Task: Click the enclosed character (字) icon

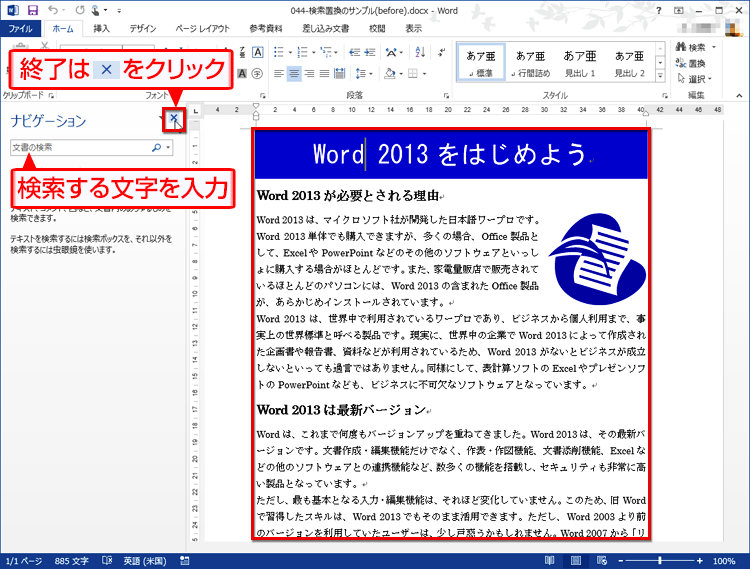Action: pos(257,74)
